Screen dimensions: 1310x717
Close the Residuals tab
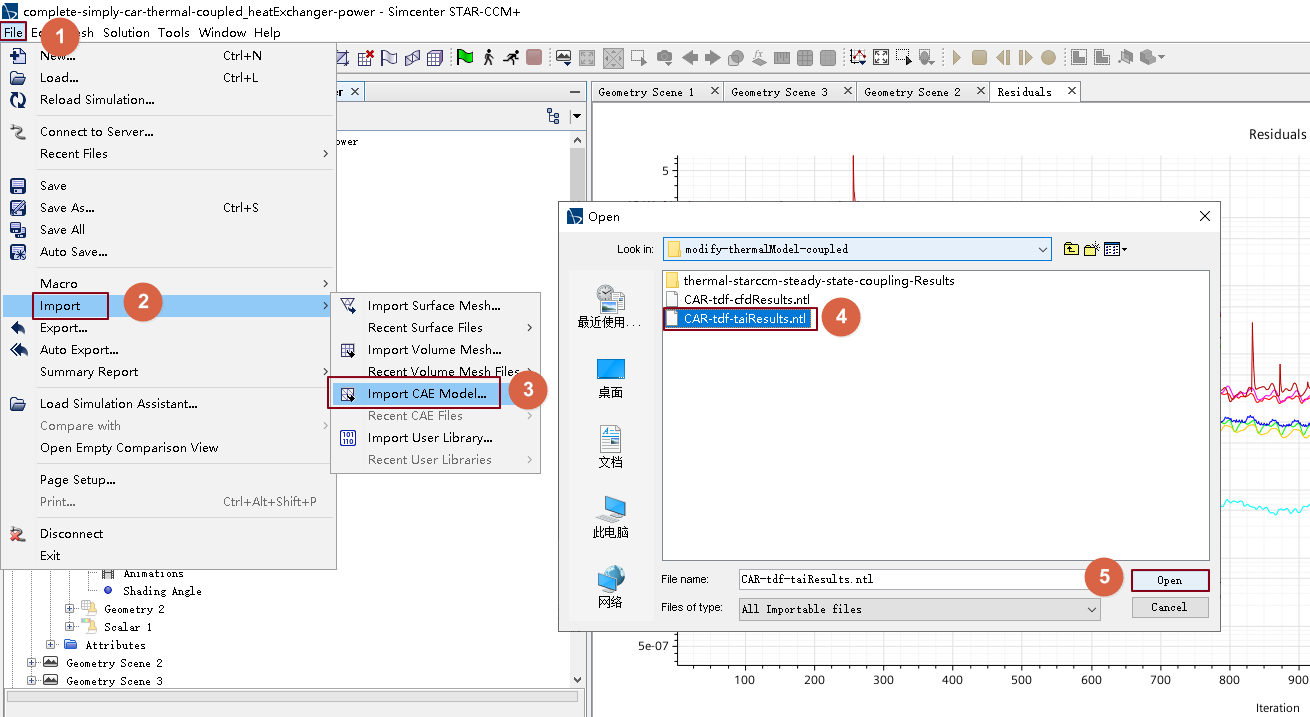(1072, 91)
